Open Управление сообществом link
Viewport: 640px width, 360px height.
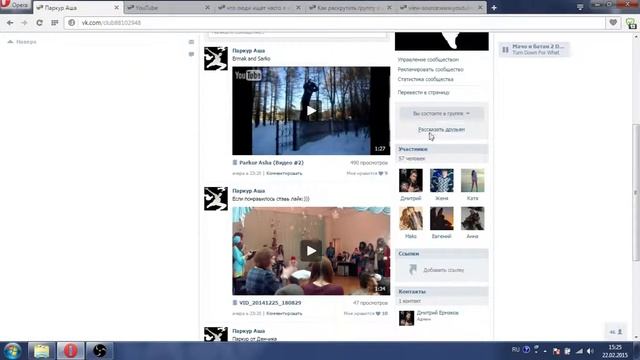point(428,60)
